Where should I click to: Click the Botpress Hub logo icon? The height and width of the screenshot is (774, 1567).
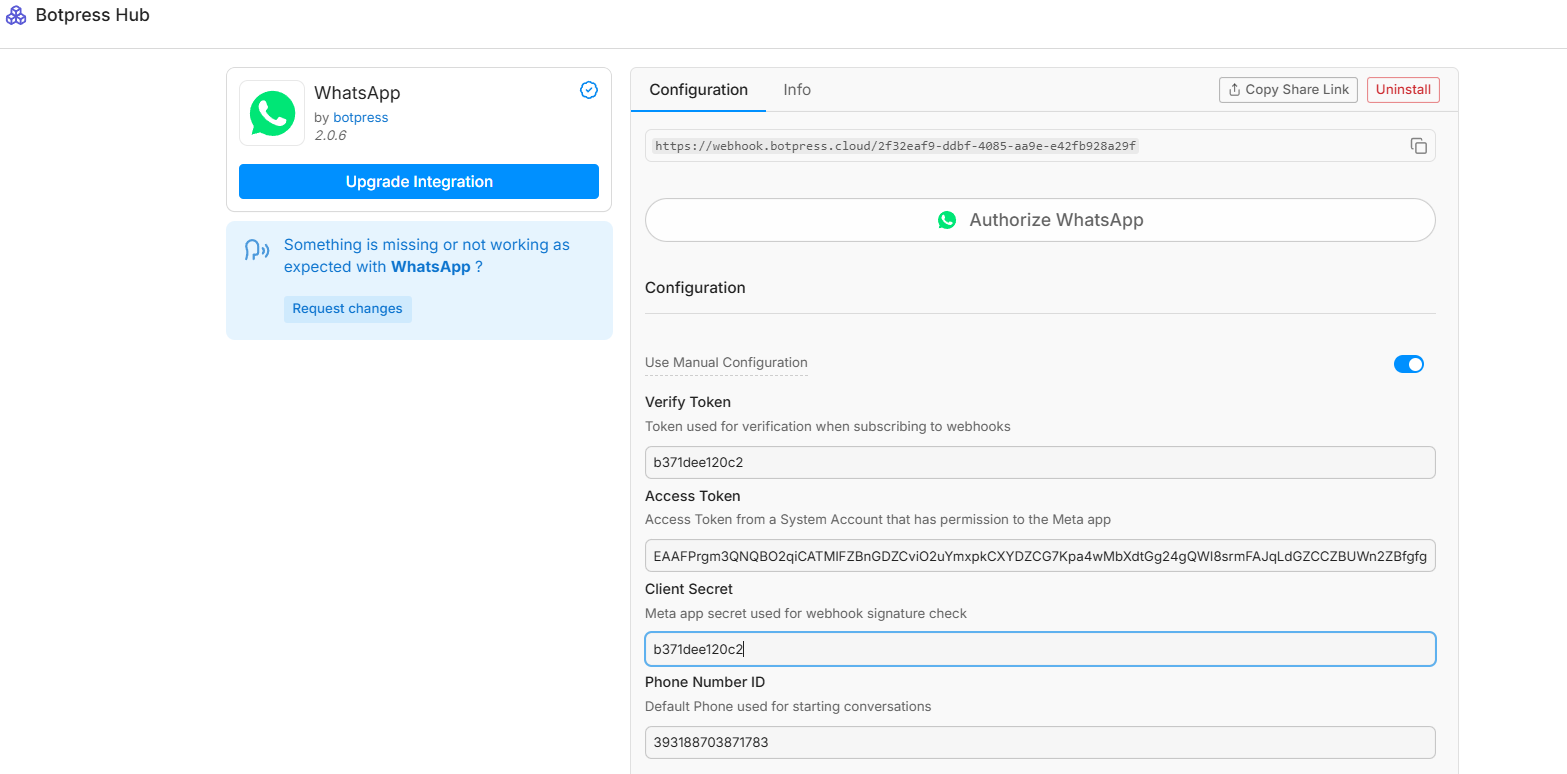[x=16, y=16]
